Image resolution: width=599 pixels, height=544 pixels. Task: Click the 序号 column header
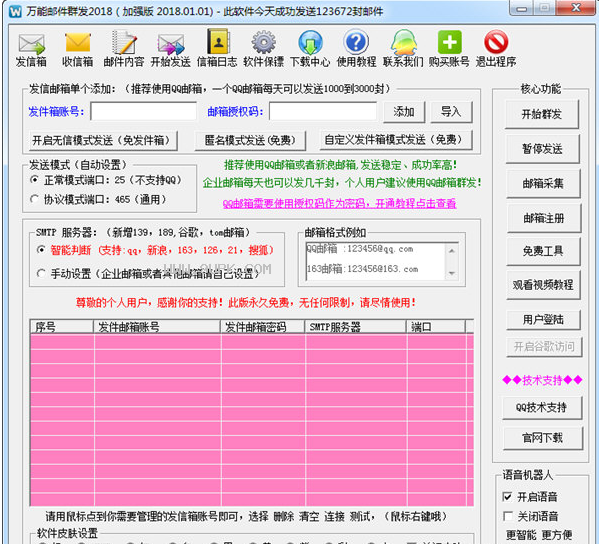[62, 327]
